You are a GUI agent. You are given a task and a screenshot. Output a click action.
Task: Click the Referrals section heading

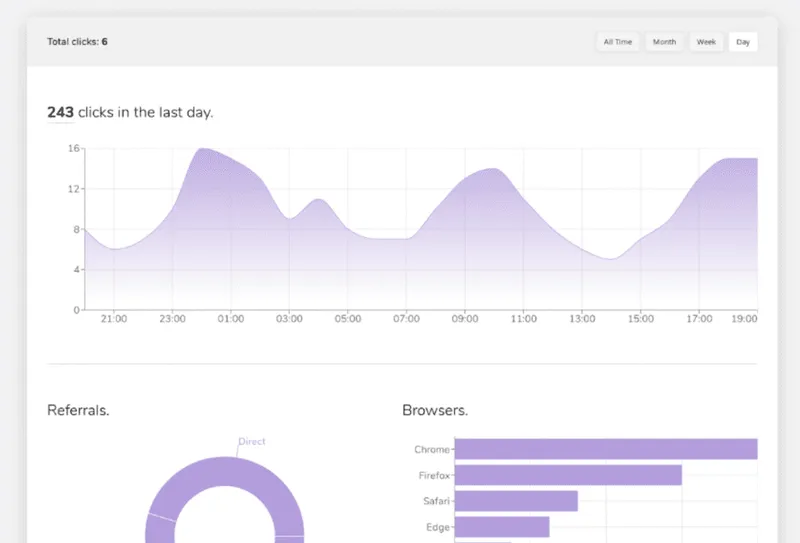78,410
